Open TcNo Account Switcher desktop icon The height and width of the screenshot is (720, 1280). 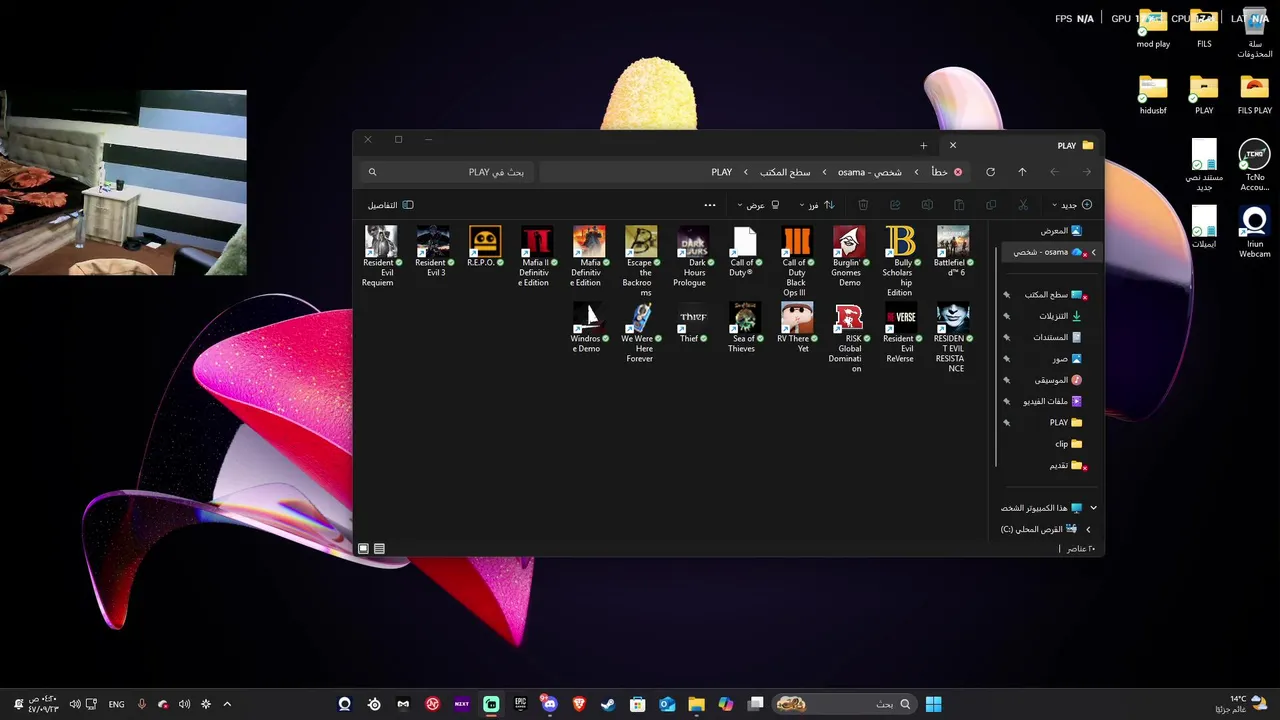(1254, 165)
